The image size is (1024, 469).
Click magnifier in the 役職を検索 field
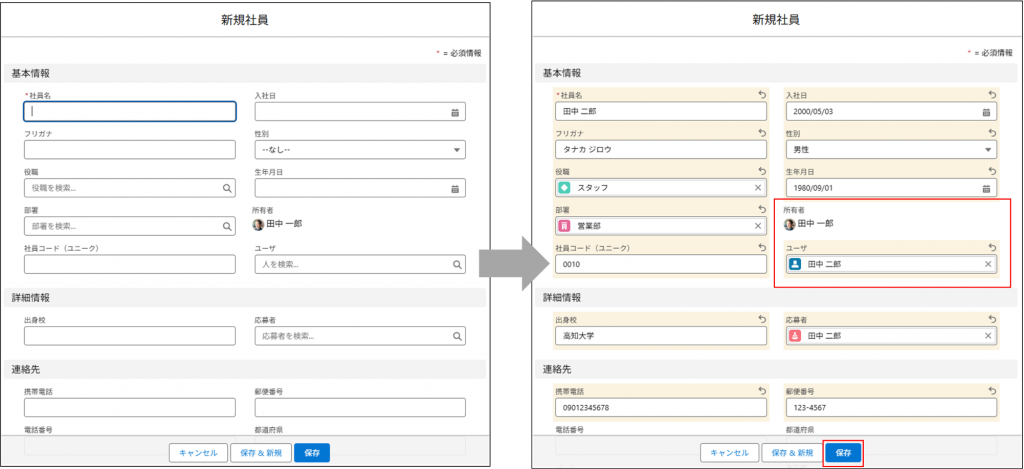pos(226,188)
